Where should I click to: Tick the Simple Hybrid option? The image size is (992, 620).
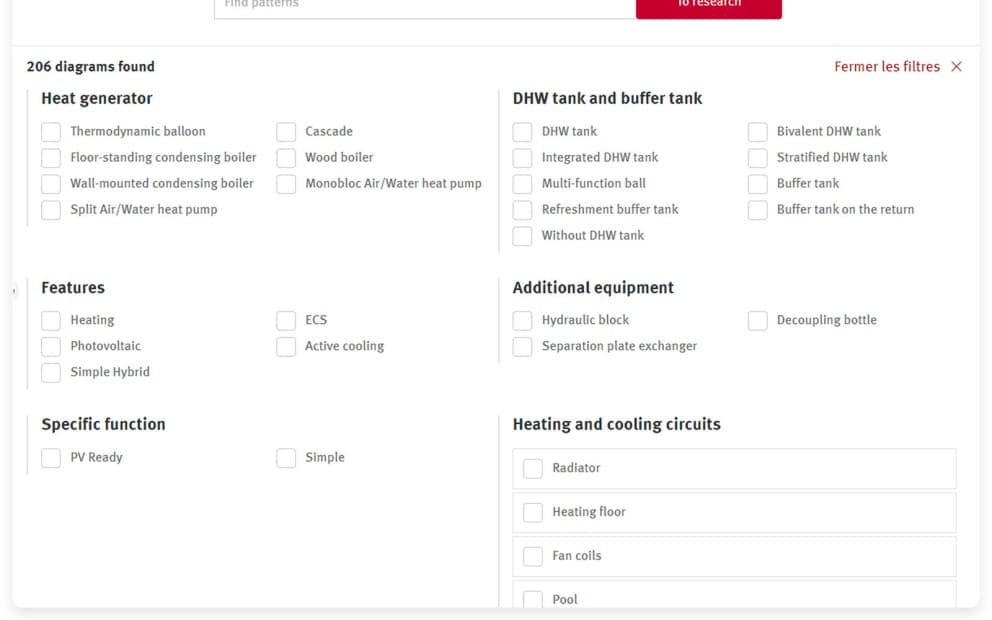click(51, 373)
